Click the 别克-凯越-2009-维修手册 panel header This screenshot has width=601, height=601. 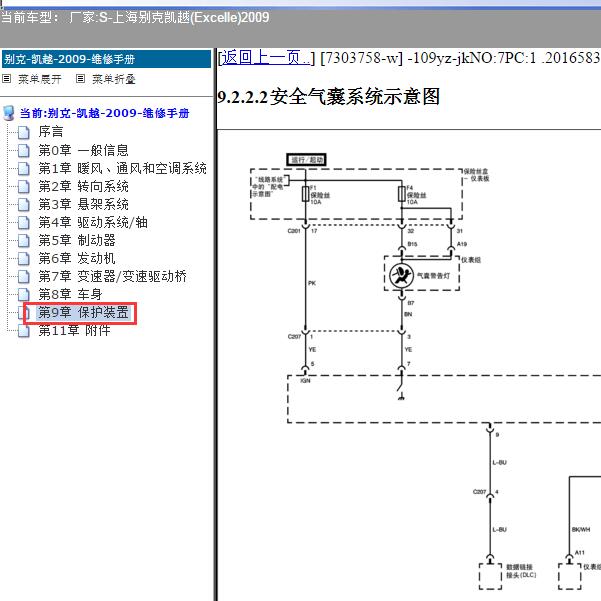coord(107,59)
